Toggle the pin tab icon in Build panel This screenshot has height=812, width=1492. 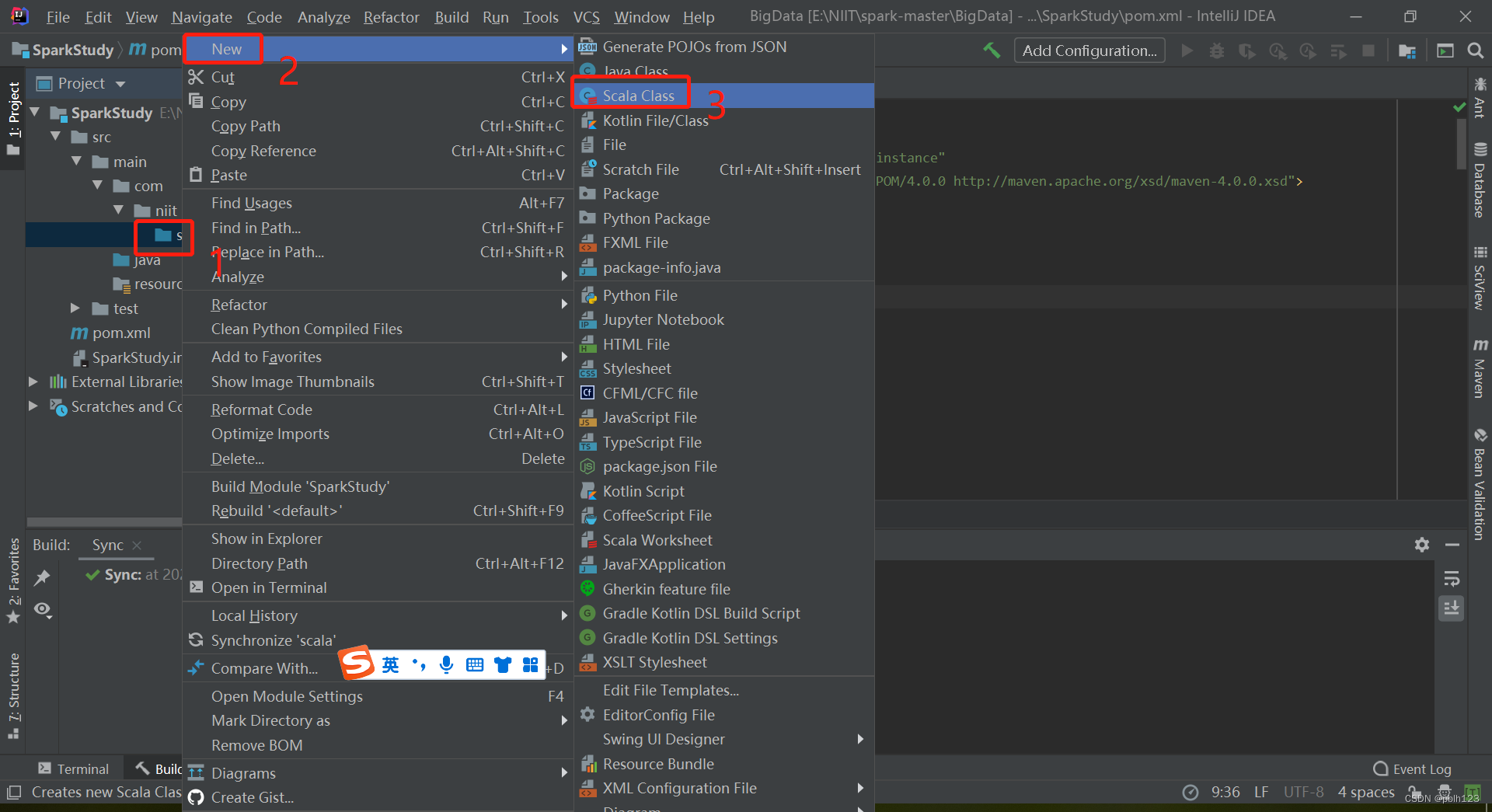click(x=42, y=577)
